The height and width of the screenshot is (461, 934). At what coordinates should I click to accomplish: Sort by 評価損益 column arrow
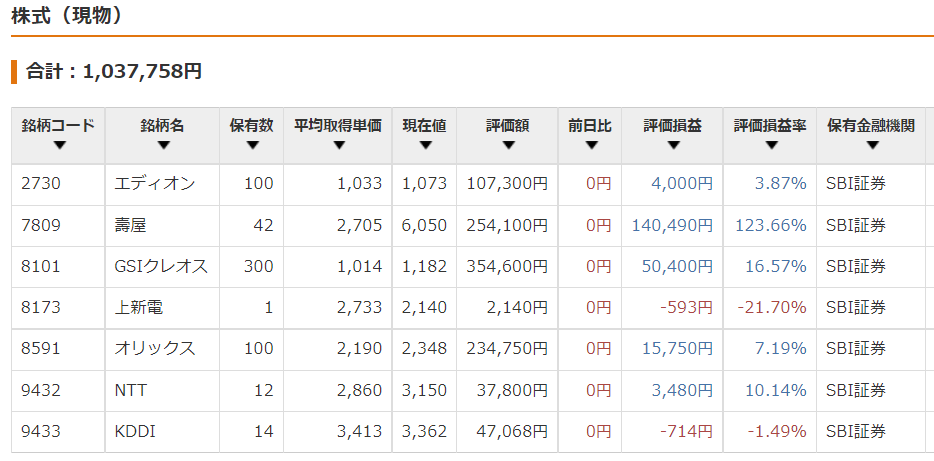tap(674, 145)
